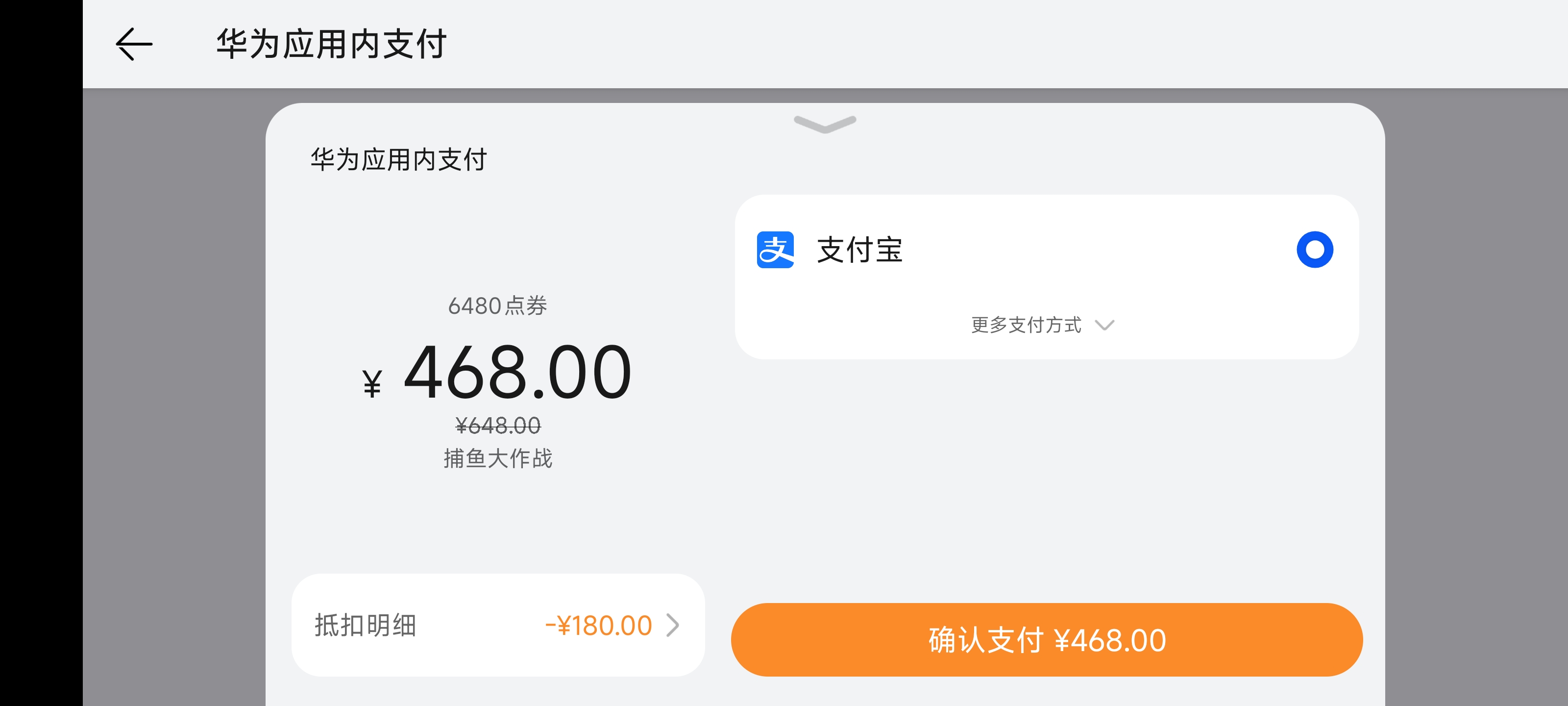Viewport: 1568px width, 706px height.
Task: Choose the 支付宝 payment method label
Action: tap(859, 251)
